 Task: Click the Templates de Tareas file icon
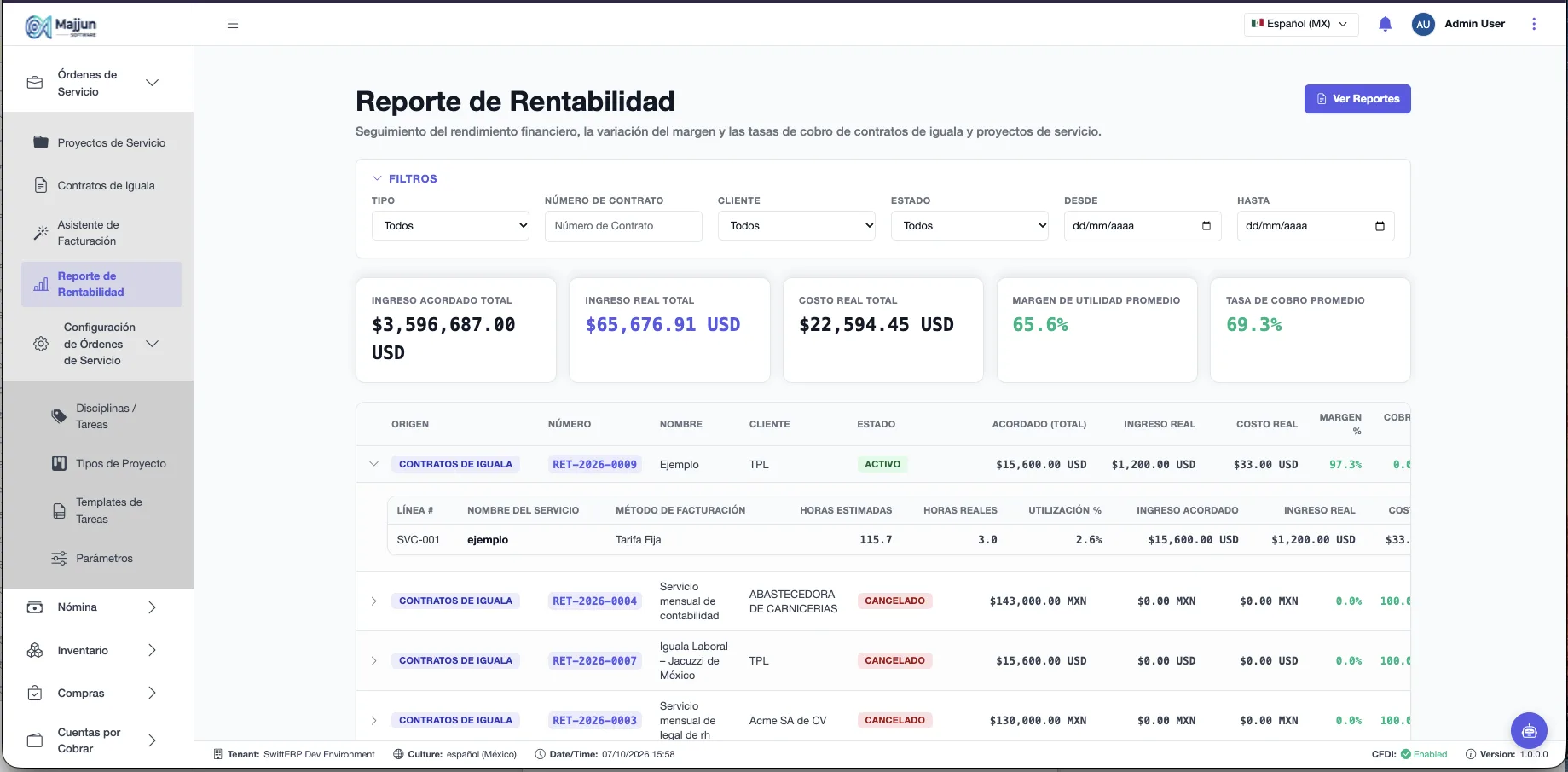[x=59, y=511]
